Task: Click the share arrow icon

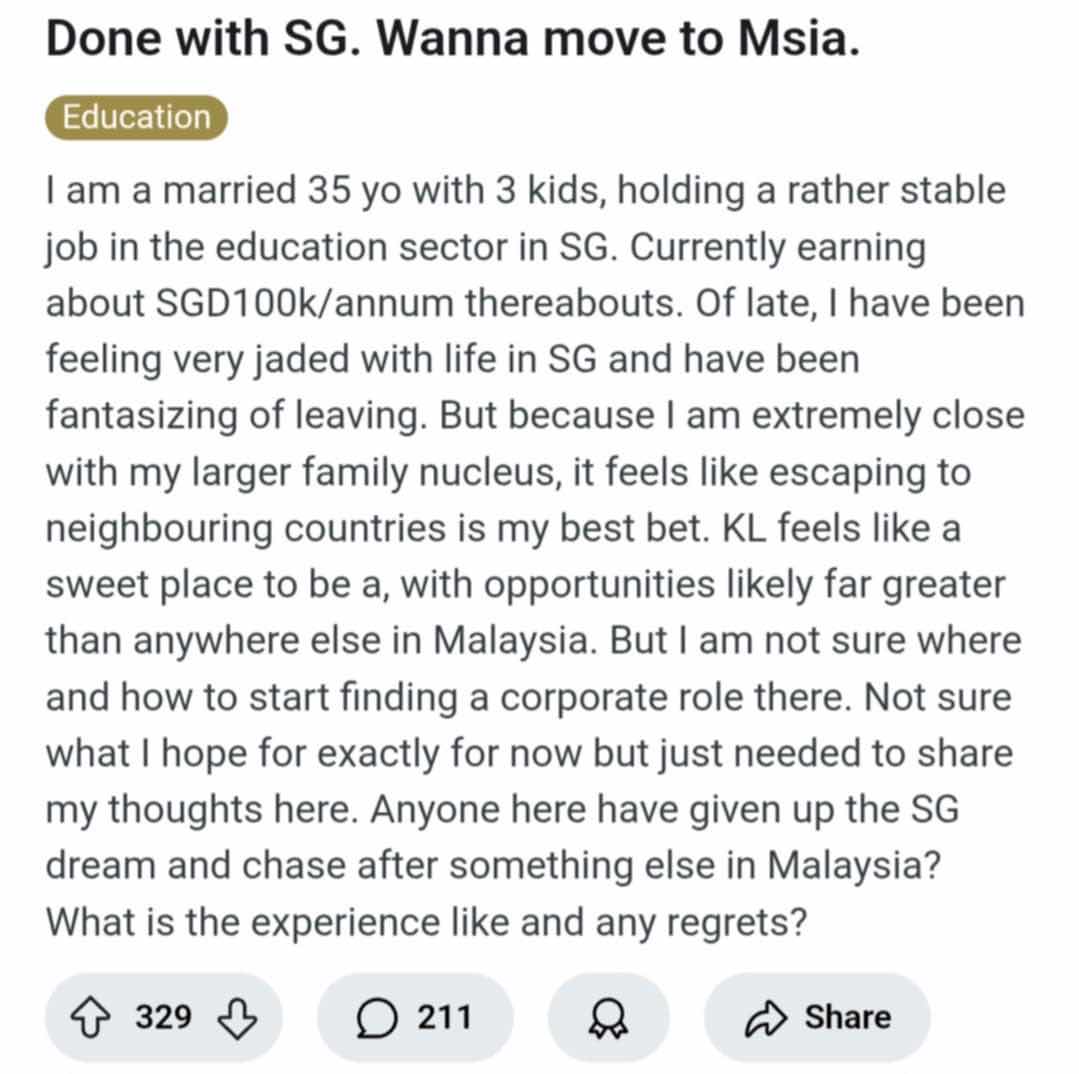Action: pos(767,1018)
